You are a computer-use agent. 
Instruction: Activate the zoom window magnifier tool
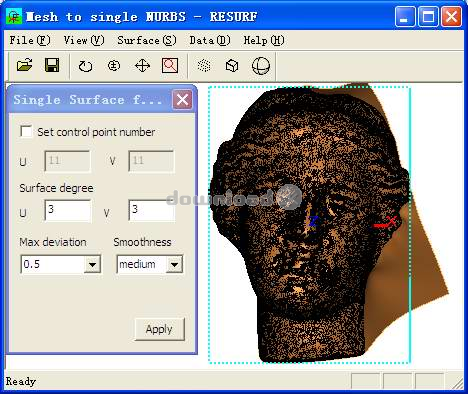click(x=170, y=66)
